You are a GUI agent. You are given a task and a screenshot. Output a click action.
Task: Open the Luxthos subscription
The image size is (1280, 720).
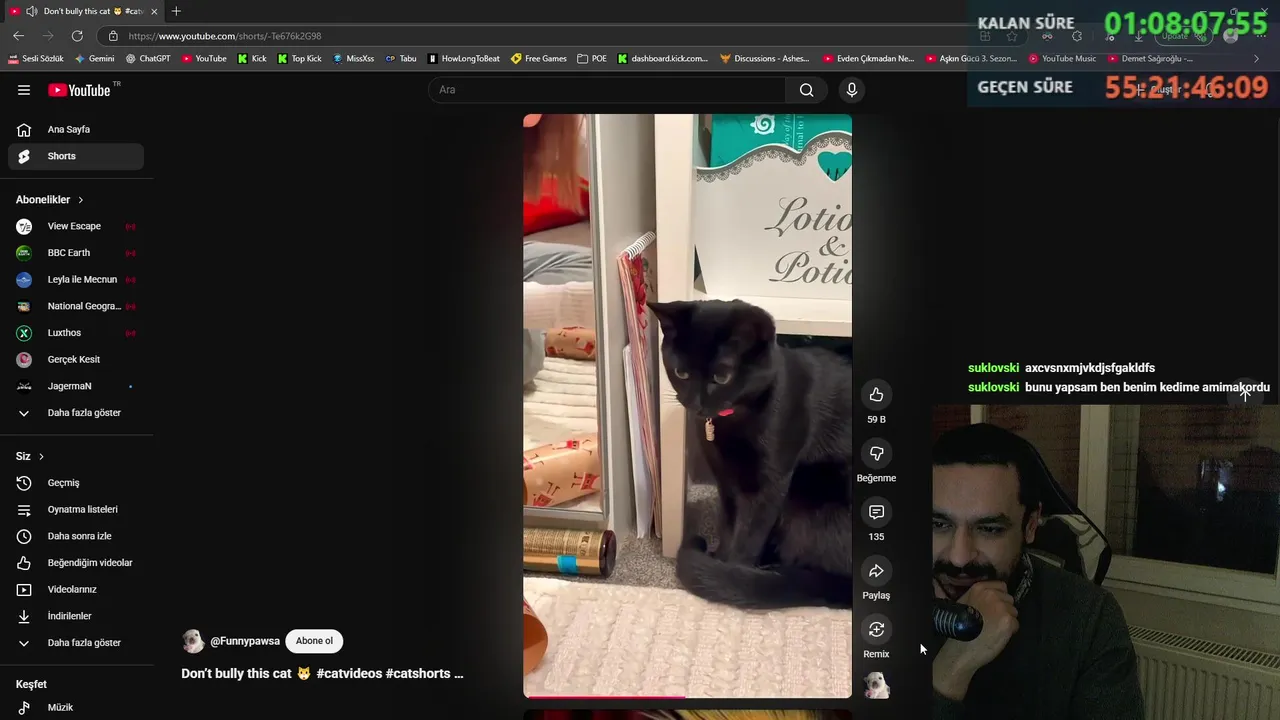76,333
